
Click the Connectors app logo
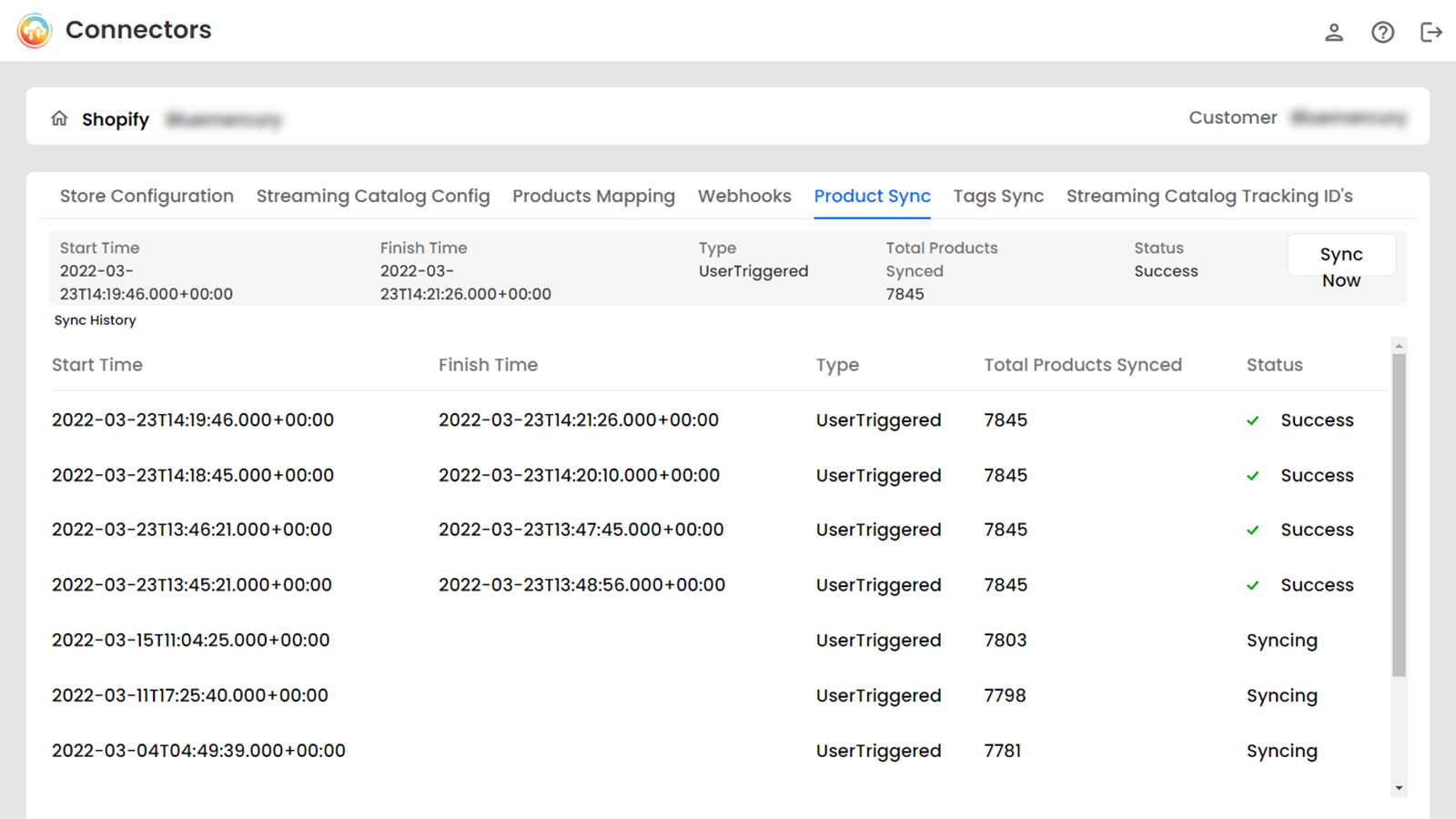(x=35, y=30)
